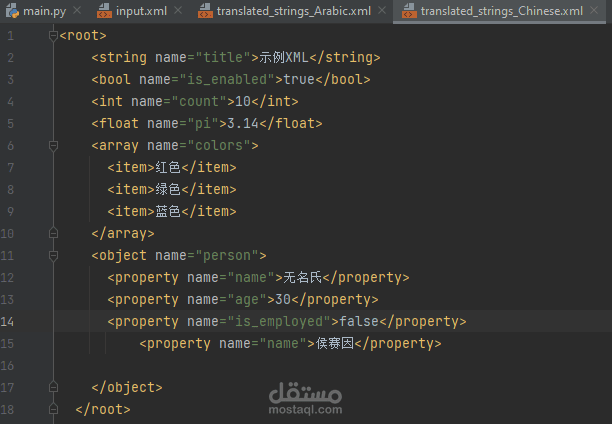Collapse the object person fold marker
The height and width of the screenshot is (424, 612).
click(x=53, y=256)
